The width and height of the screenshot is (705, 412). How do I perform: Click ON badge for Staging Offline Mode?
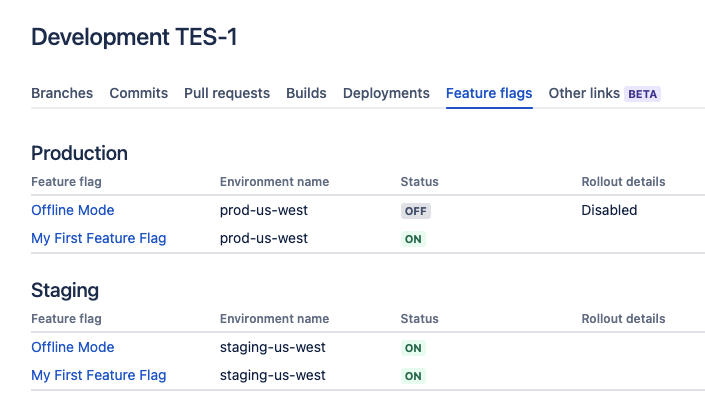[413, 348]
